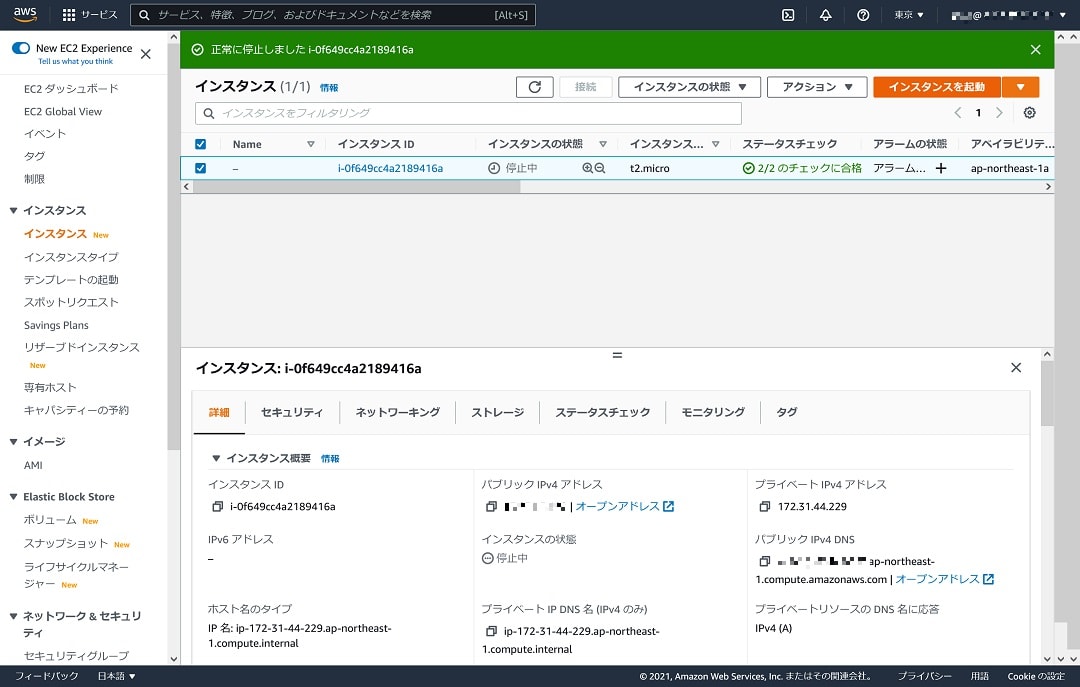Toggle the New EC2 Experience switch
Screen dimensions: 1080x687
click(21, 48)
